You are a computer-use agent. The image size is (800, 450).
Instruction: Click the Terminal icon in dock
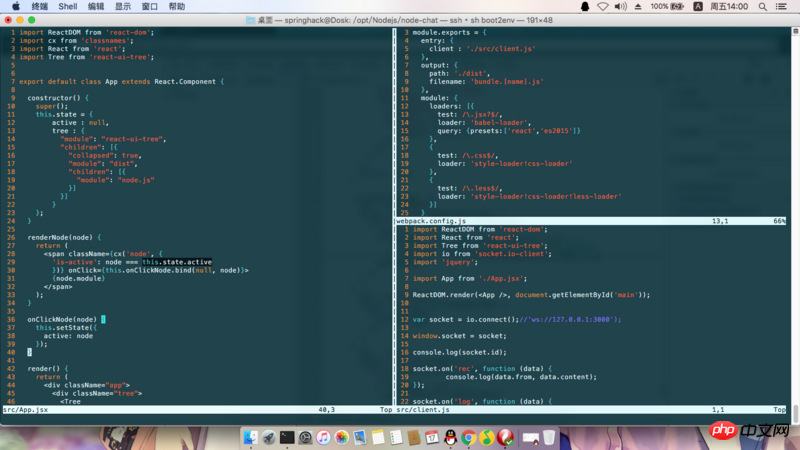pyautogui.click(x=287, y=438)
